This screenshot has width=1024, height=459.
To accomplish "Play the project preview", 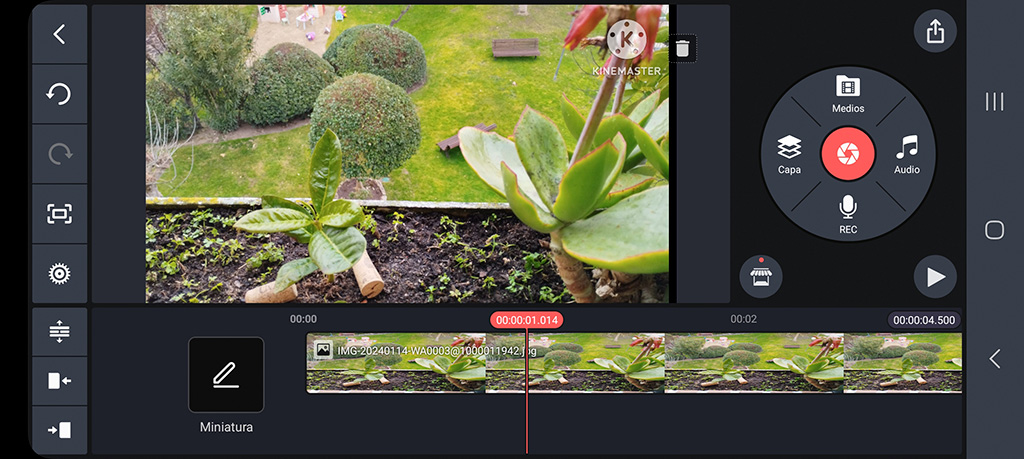I will click(935, 277).
